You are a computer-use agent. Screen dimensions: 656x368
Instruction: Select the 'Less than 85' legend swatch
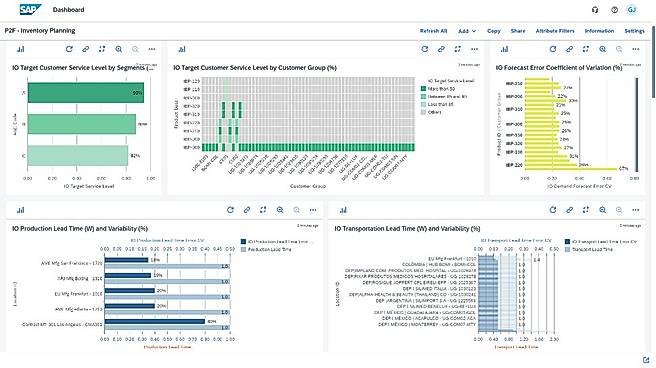tap(423, 104)
